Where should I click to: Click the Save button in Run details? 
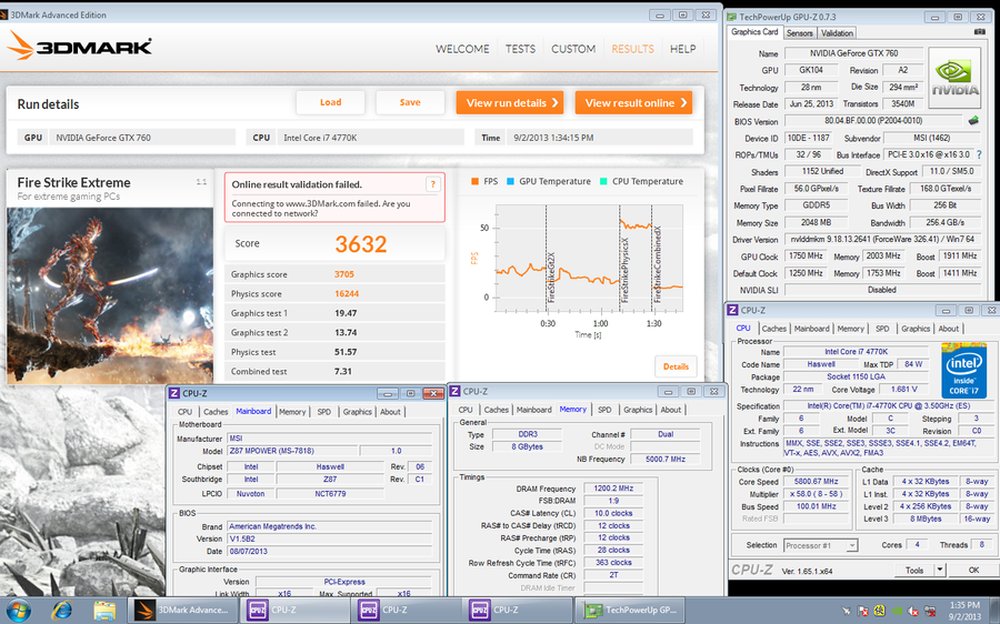[x=410, y=102]
